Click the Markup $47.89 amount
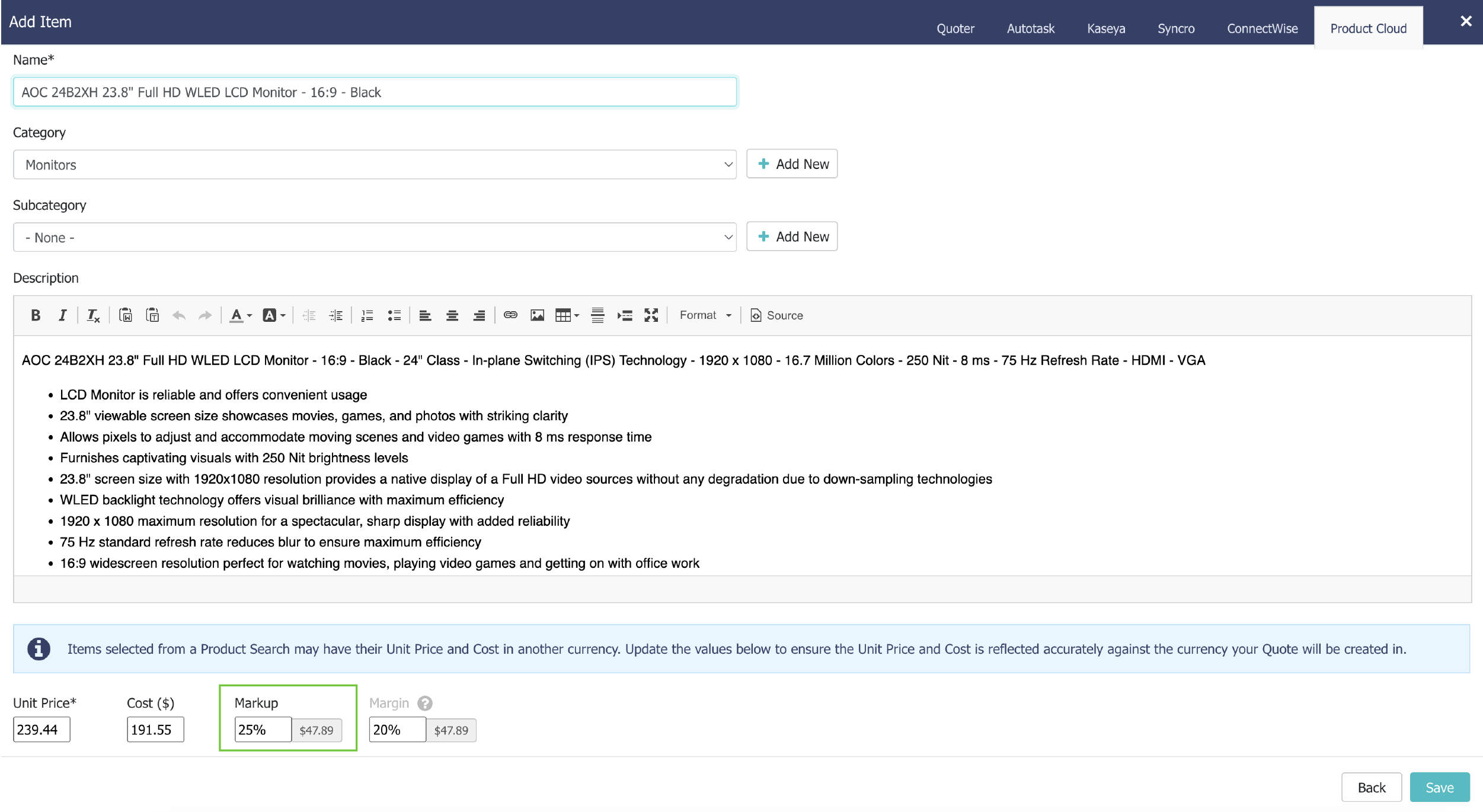Viewport: 1483px width, 812px height. tap(317, 730)
